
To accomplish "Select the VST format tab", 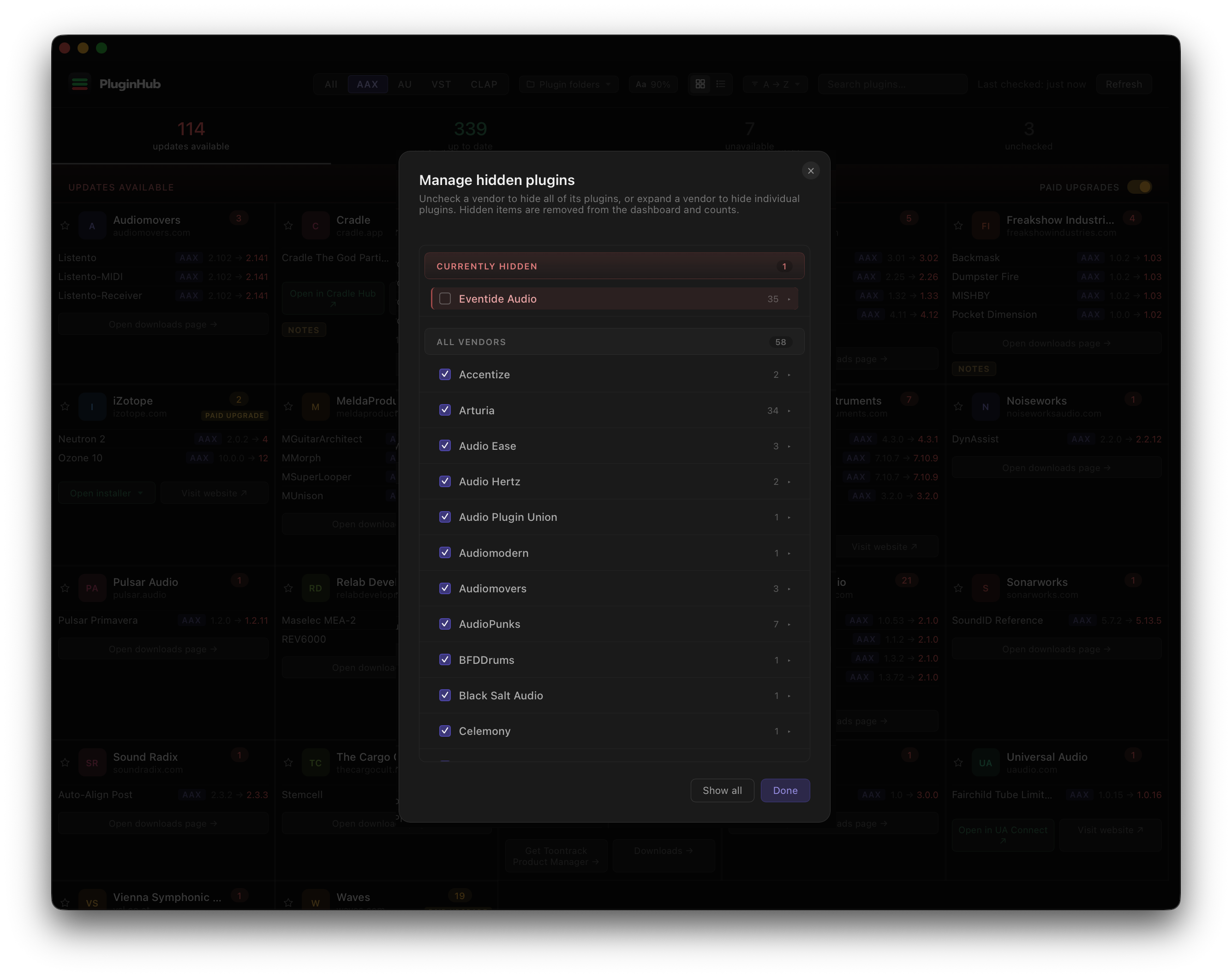I will point(441,84).
